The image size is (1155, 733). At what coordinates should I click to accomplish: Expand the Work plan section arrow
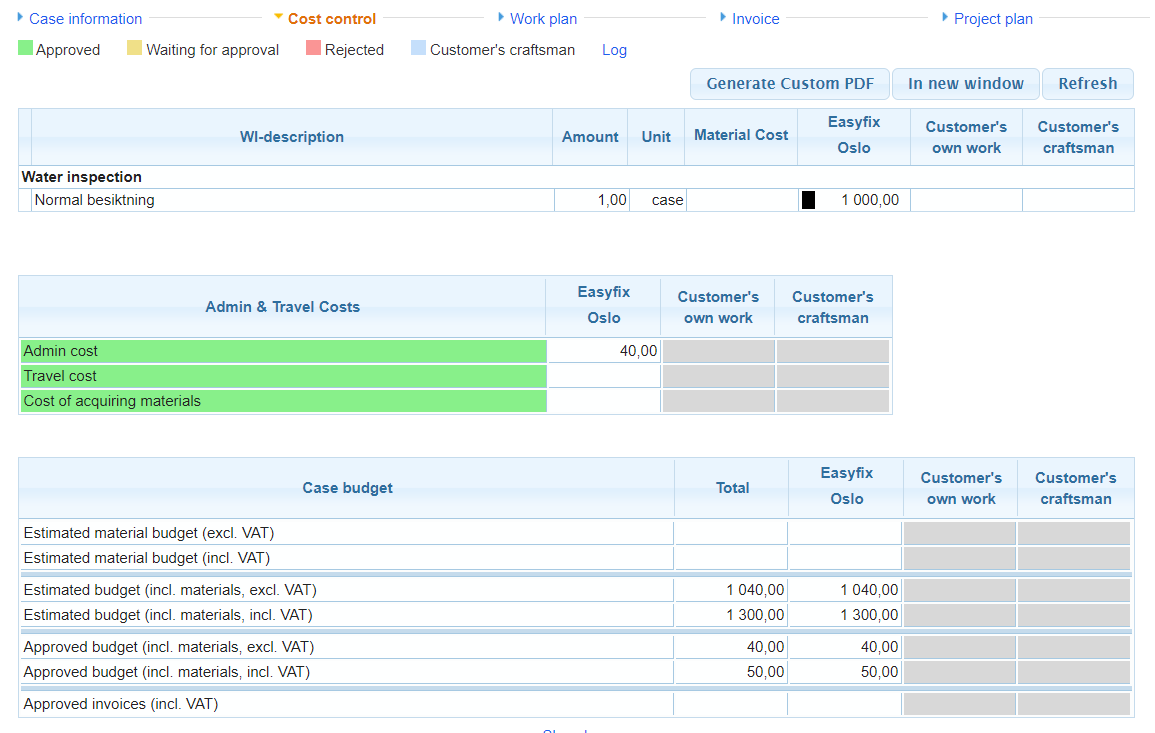point(500,18)
